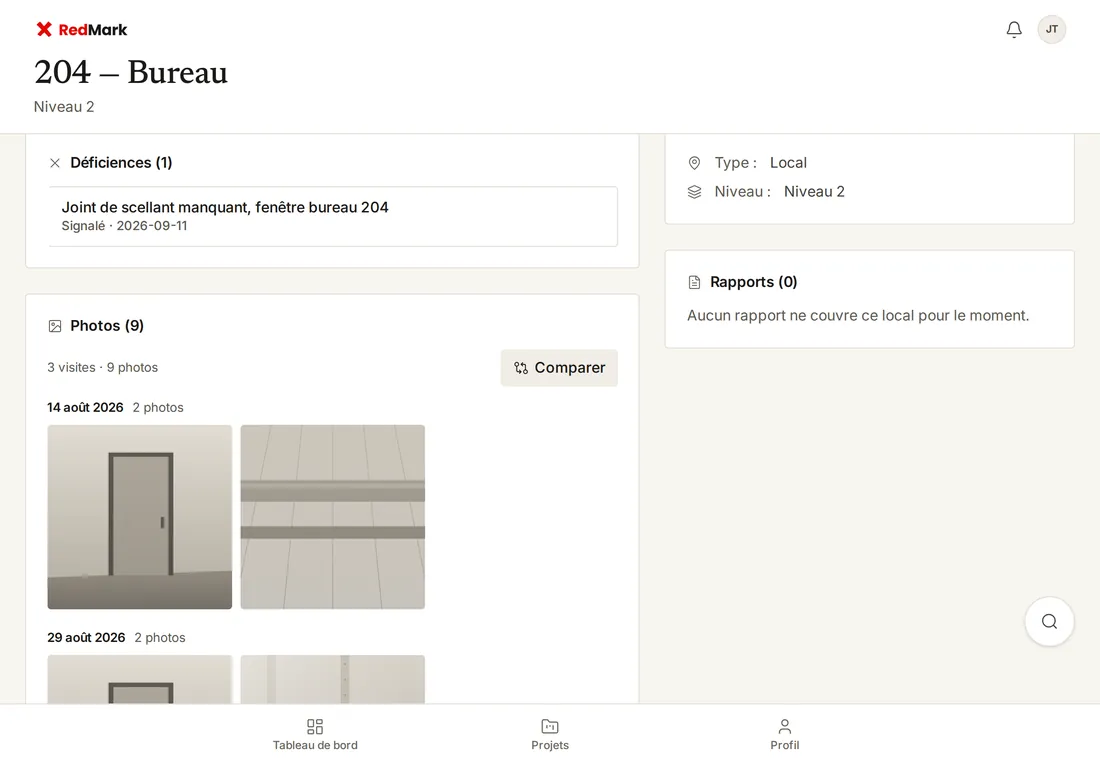Click the Déficiences (1) heading
This screenshot has height=764, width=1100.
[121, 163]
